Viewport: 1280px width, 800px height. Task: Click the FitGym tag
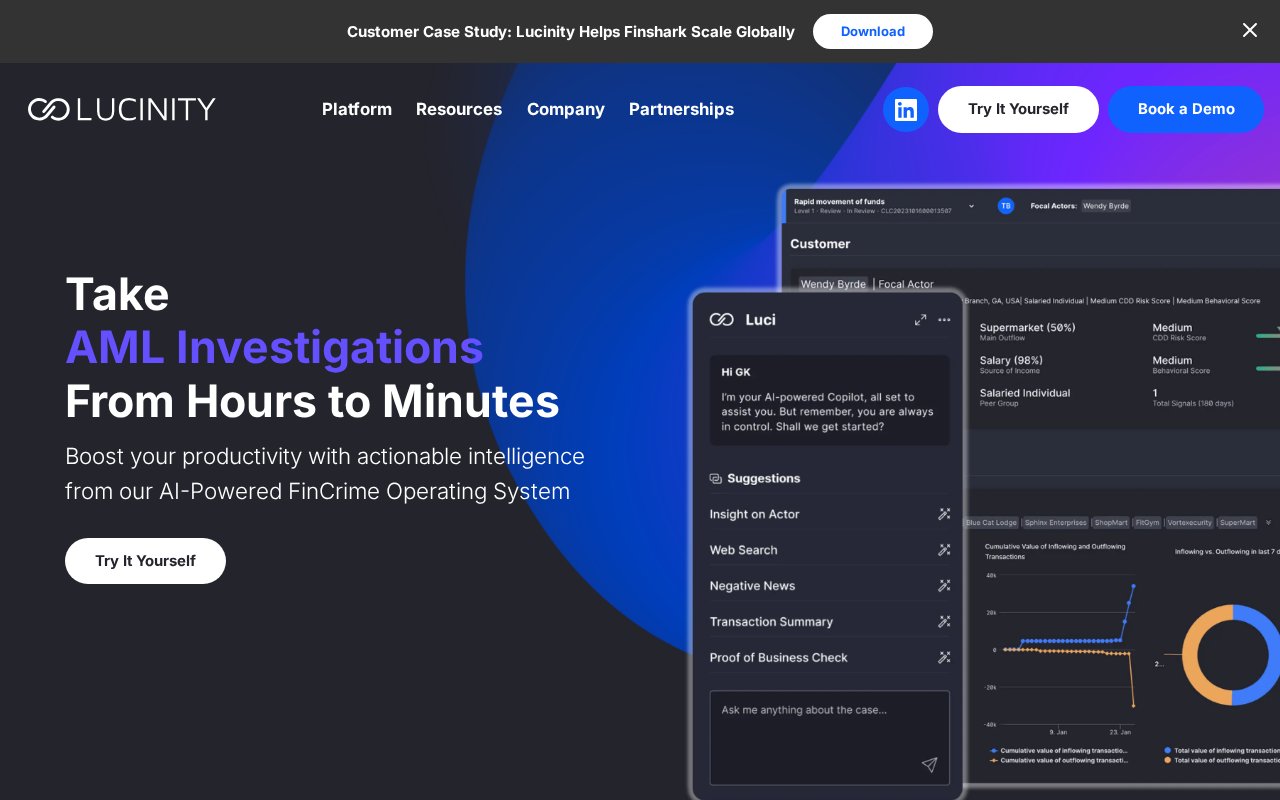point(1148,523)
